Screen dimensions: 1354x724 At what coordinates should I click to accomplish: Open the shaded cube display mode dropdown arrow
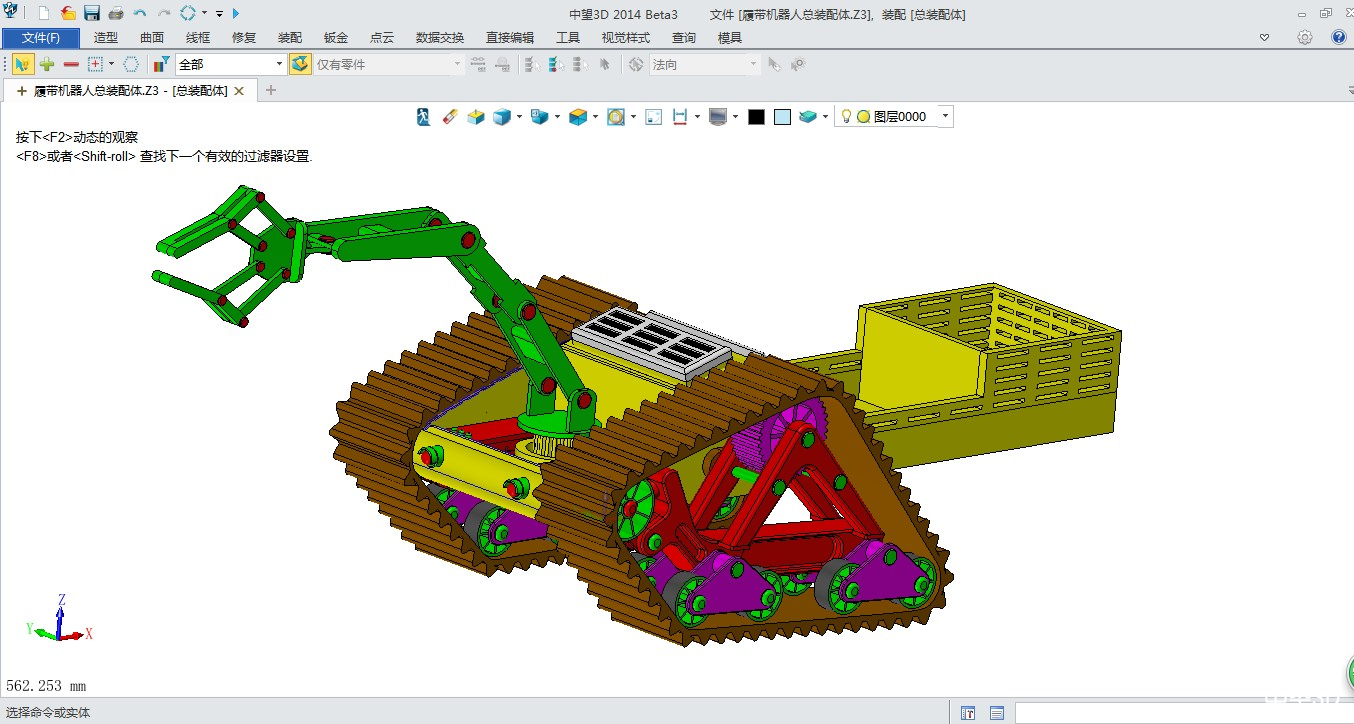pos(520,117)
